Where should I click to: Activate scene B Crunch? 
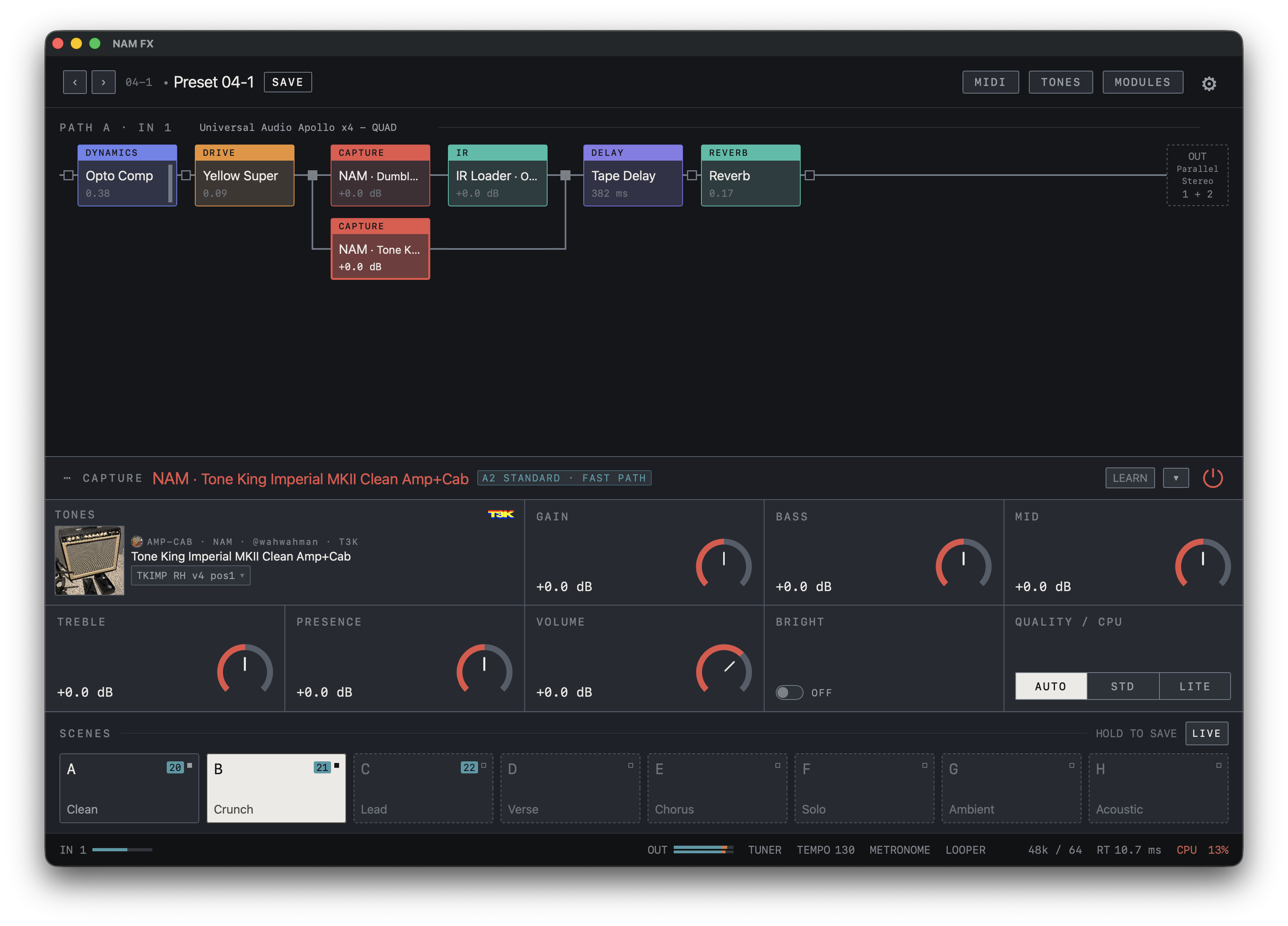(276, 788)
